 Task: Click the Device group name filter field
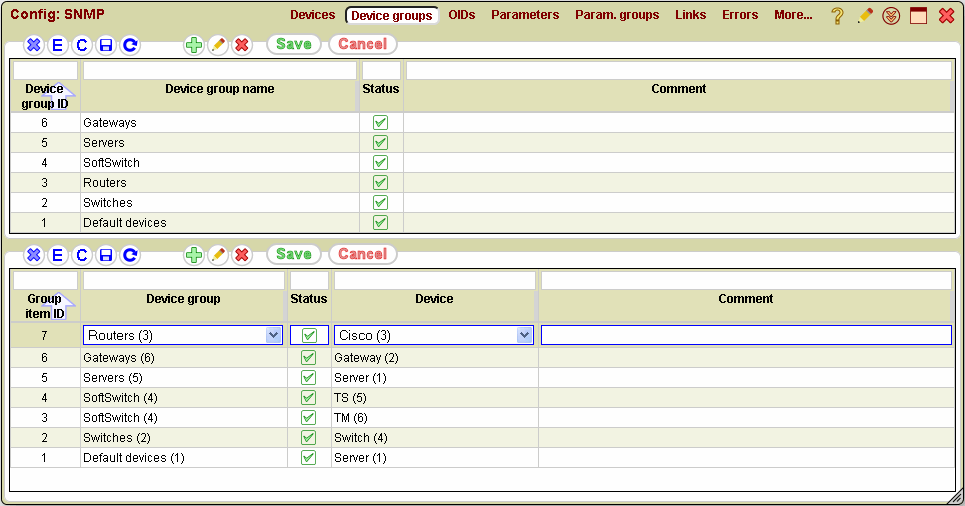220,70
